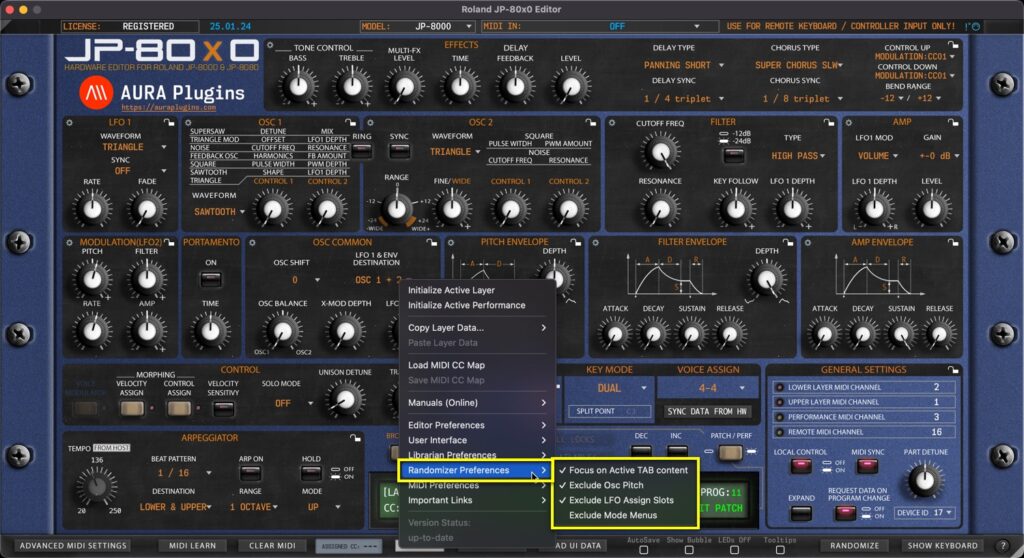
Task: Click the OSC Common gear icon
Action: (x=252, y=242)
